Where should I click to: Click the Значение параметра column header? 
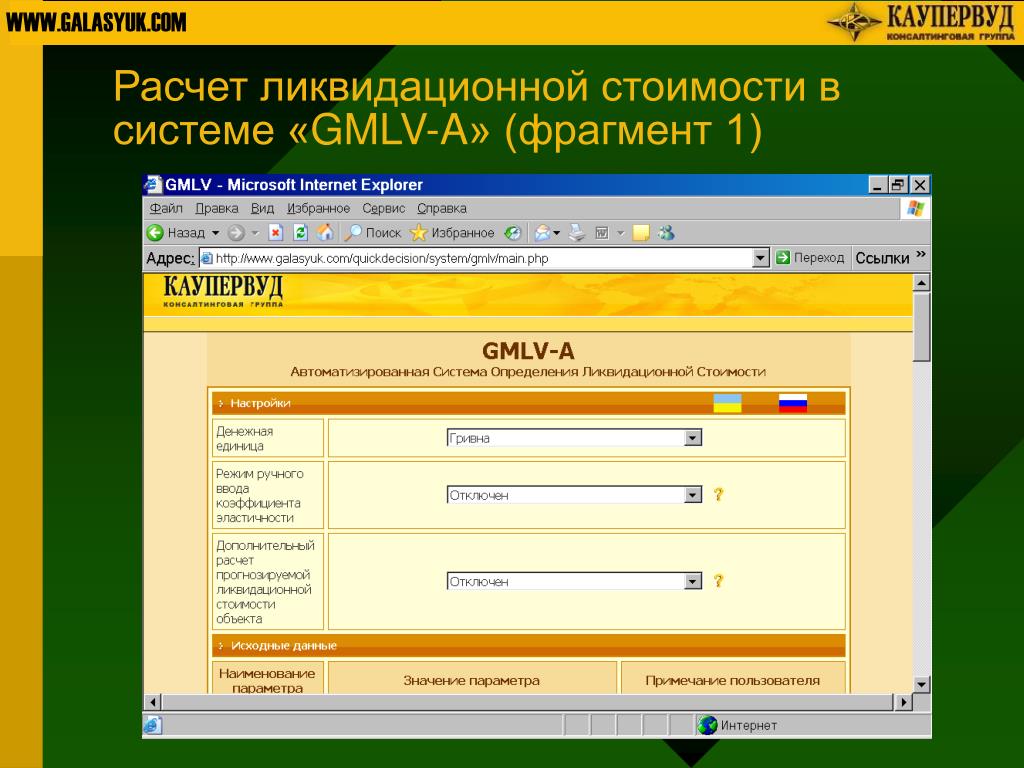472,680
